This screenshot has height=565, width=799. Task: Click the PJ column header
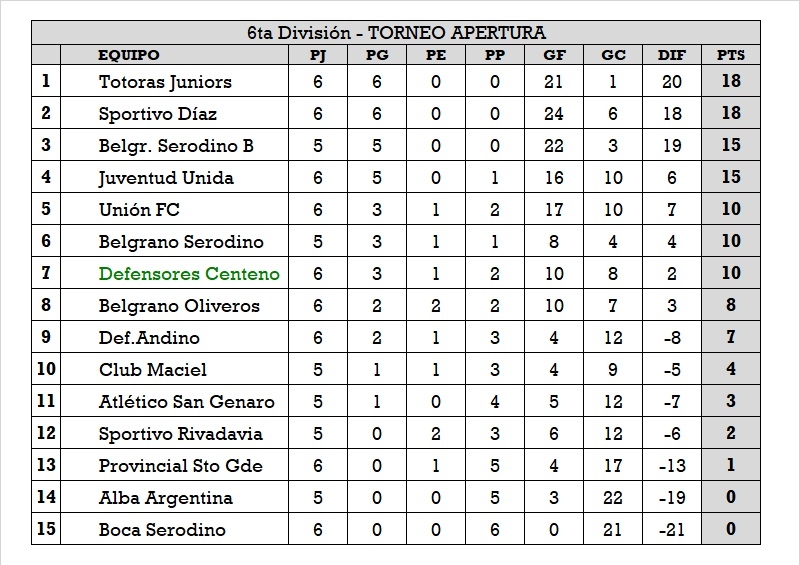coord(318,55)
